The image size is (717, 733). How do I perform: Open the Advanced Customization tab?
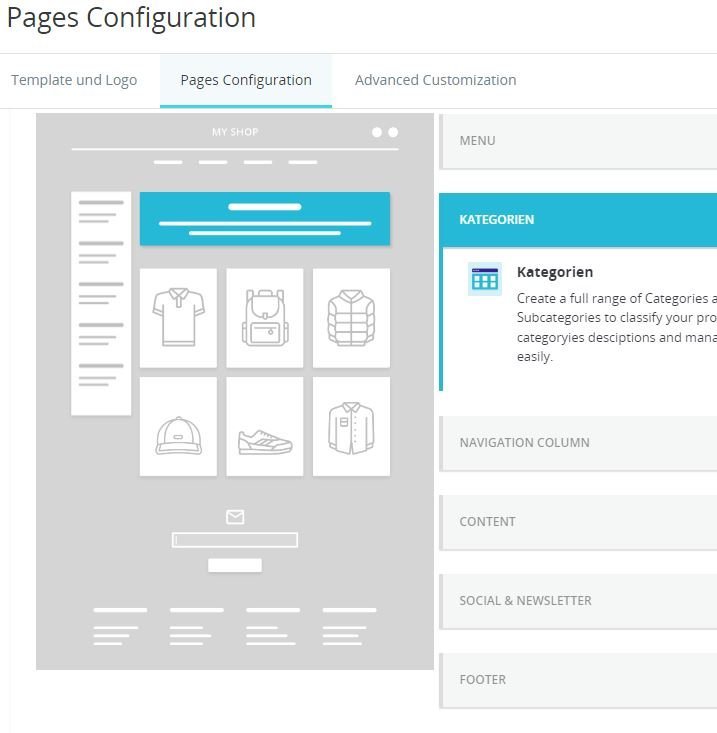click(435, 80)
